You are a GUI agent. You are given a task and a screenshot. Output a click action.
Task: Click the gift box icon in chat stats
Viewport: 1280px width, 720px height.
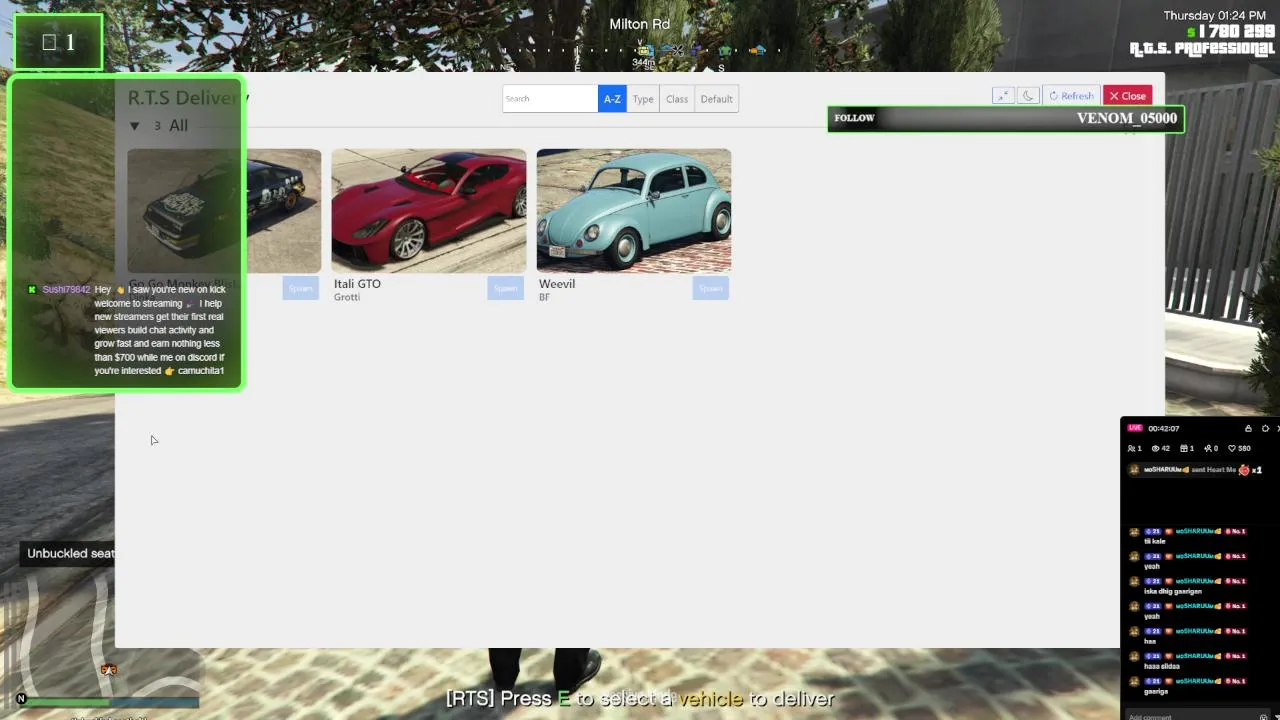click(1184, 448)
